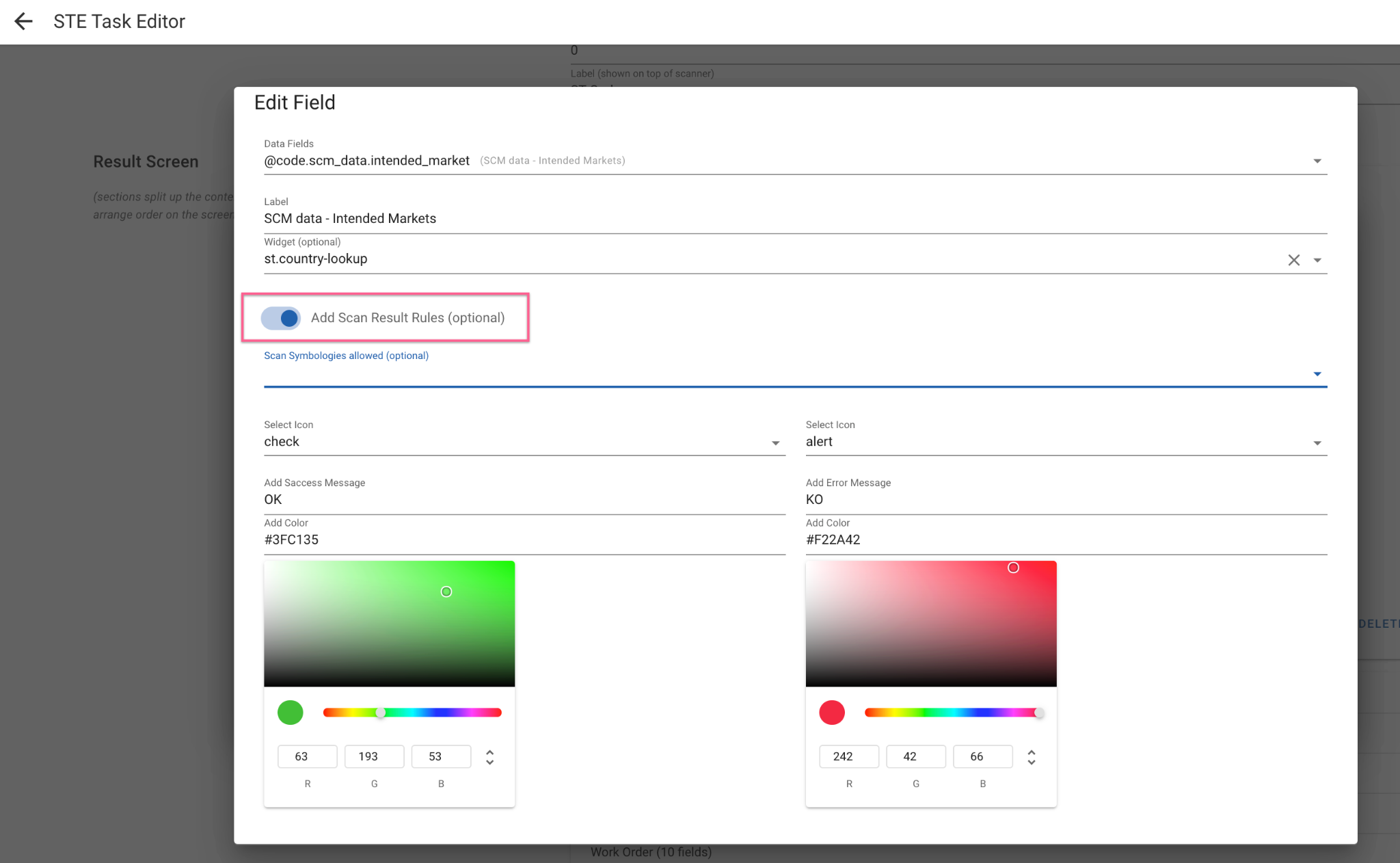Screen dimensions: 1400x863
Task: Toggle the Add Scan Result Rules switch
Action: [x=281, y=318]
